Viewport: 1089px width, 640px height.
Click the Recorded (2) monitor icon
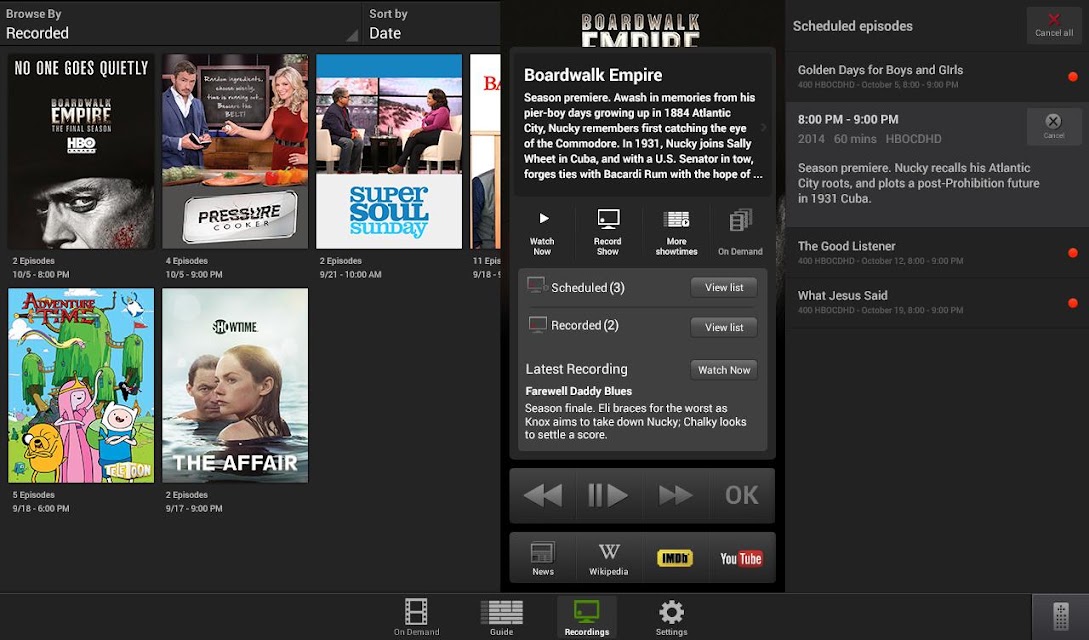[x=538, y=324]
